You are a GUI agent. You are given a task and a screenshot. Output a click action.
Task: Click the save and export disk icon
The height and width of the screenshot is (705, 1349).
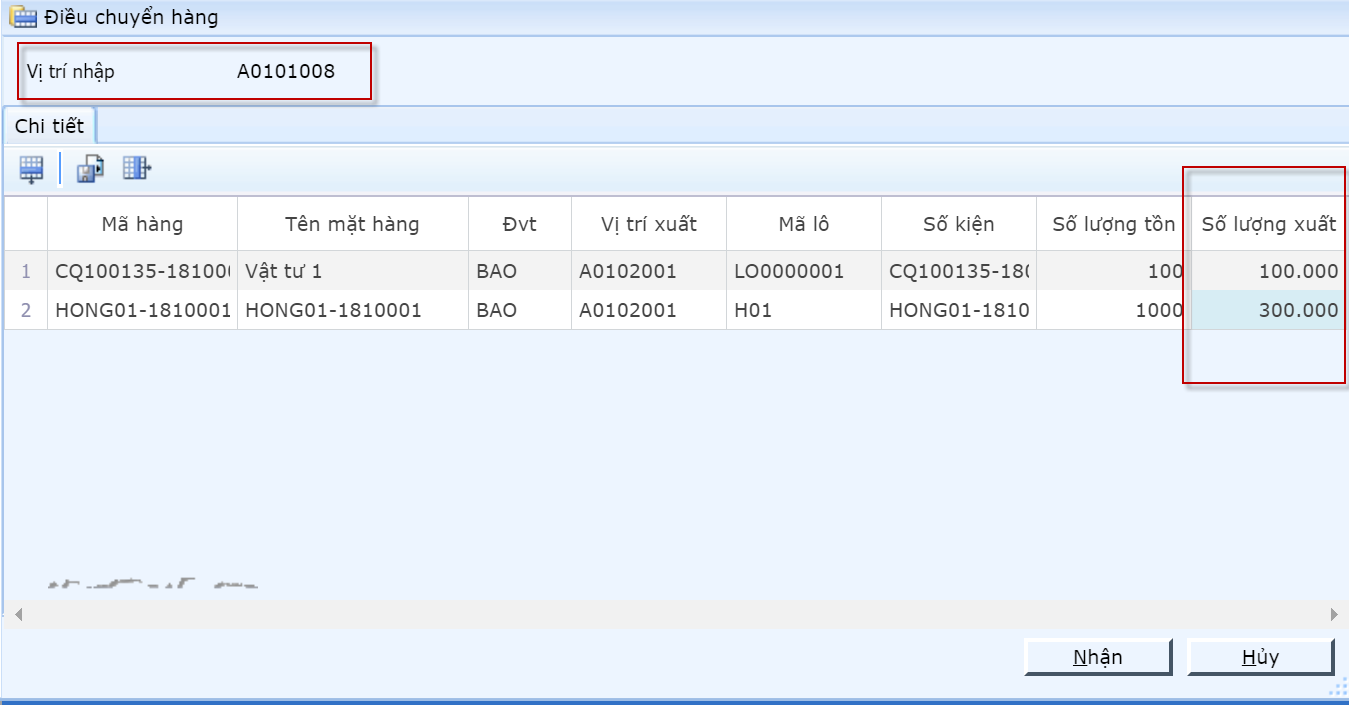click(x=90, y=169)
